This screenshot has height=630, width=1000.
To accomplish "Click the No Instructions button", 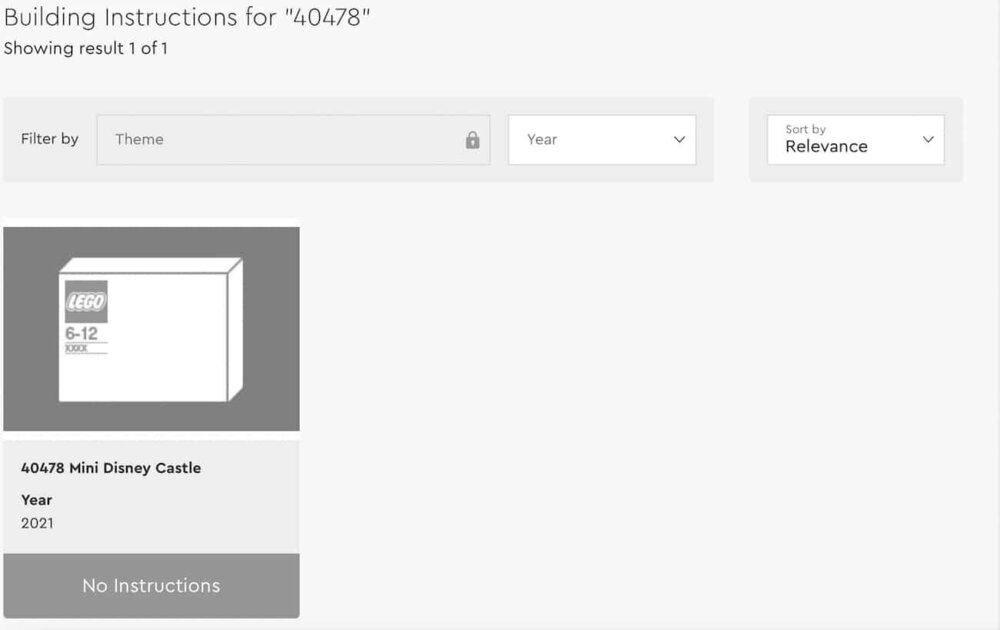I will click(151, 585).
